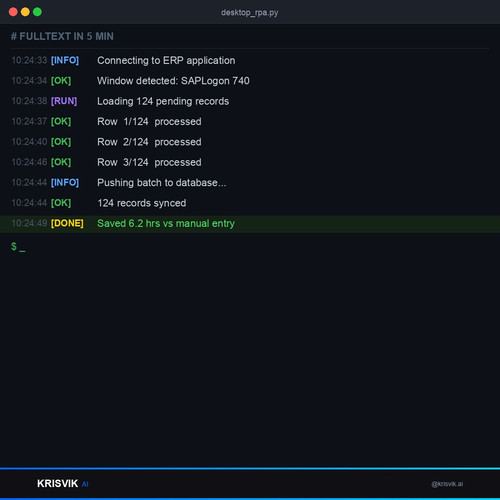Select 'Pushing batch to database...' message
This screenshot has height=500, width=500.
tap(162, 183)
